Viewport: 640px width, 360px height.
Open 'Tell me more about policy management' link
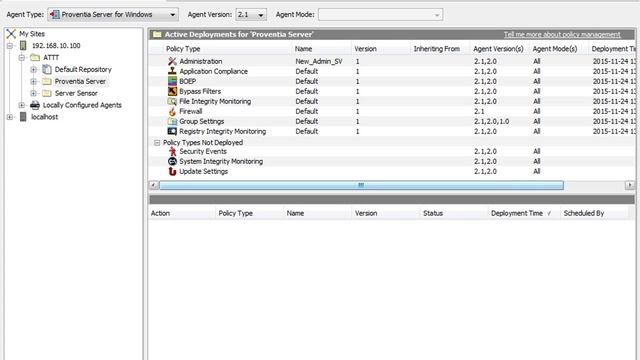(562, 34)
